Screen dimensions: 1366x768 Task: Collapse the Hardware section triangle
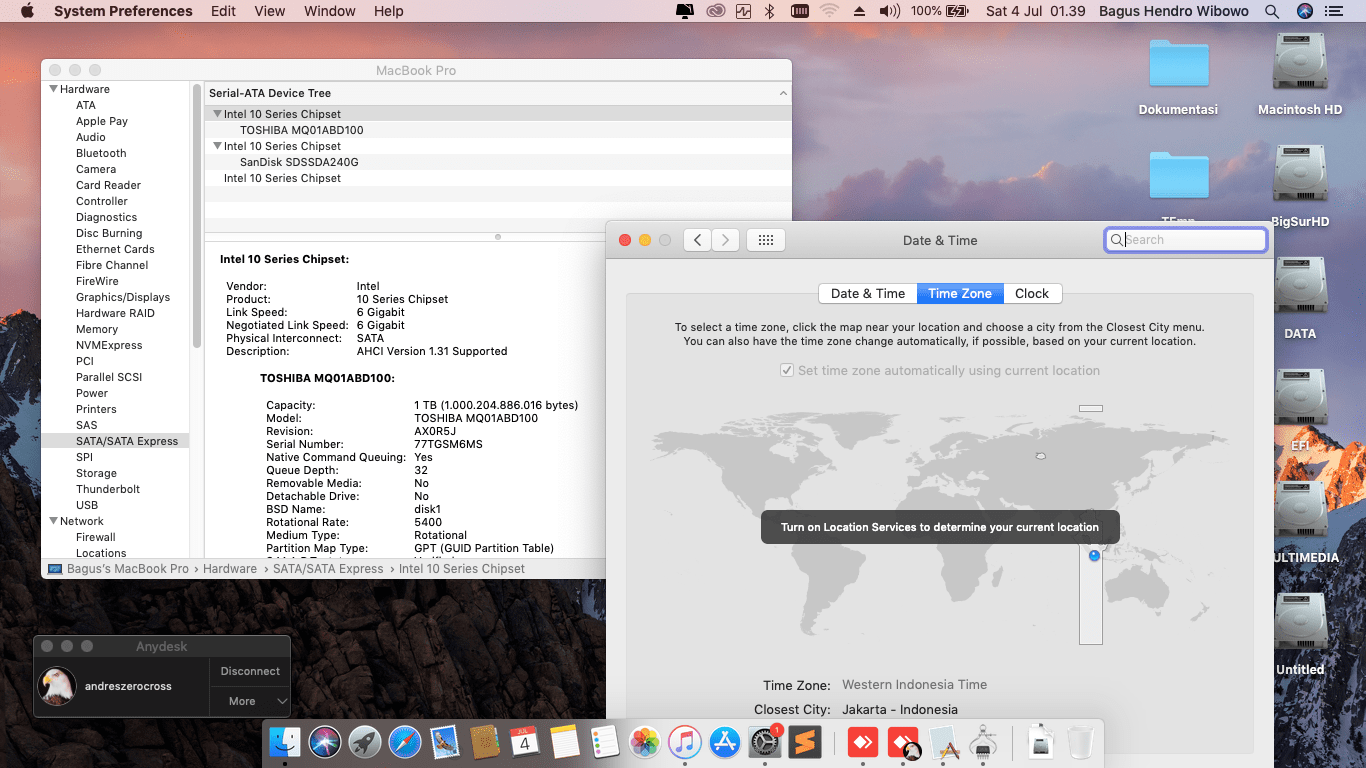click(x=54, y=89)
